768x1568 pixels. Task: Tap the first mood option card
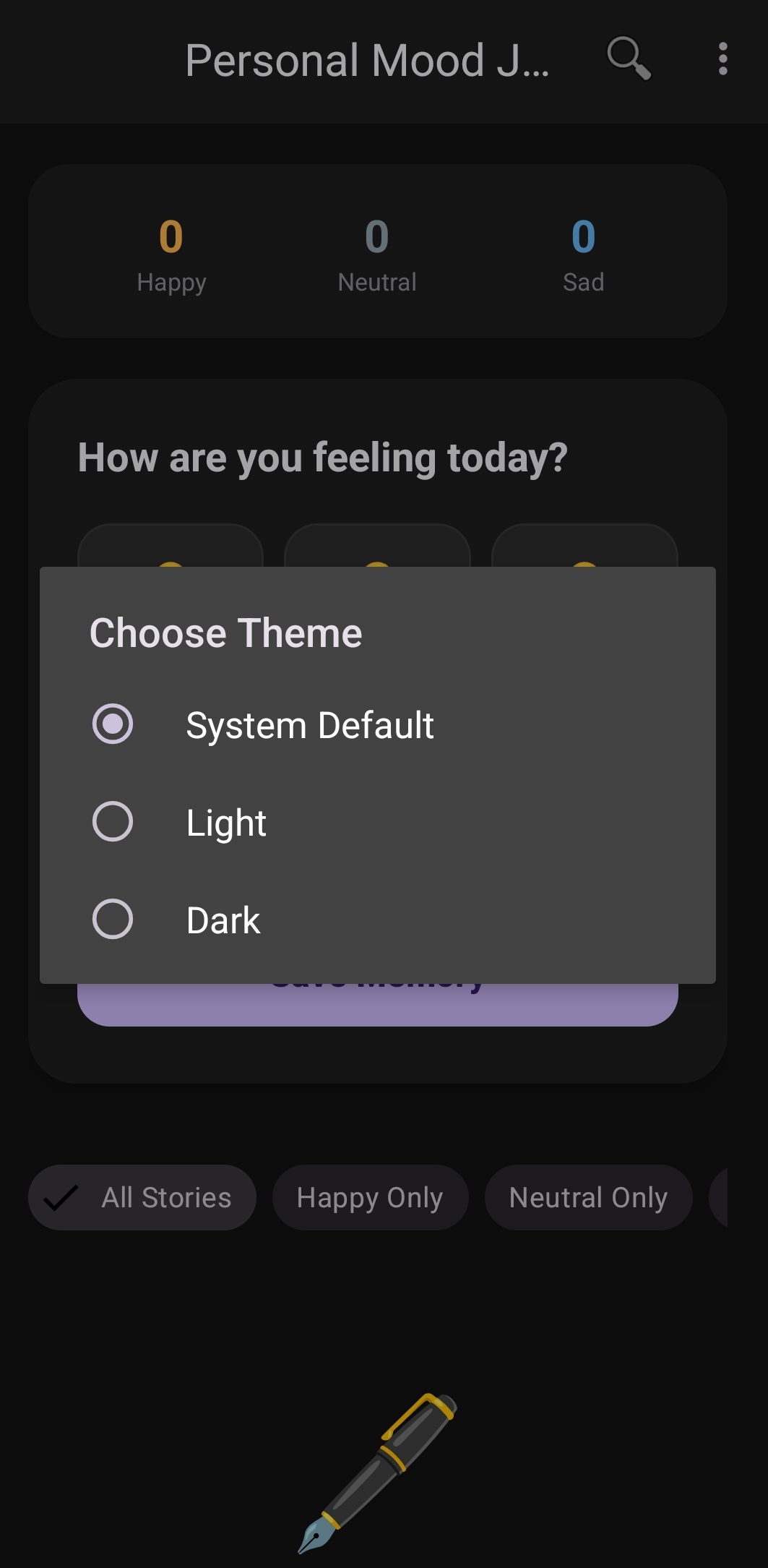point(171,545)
